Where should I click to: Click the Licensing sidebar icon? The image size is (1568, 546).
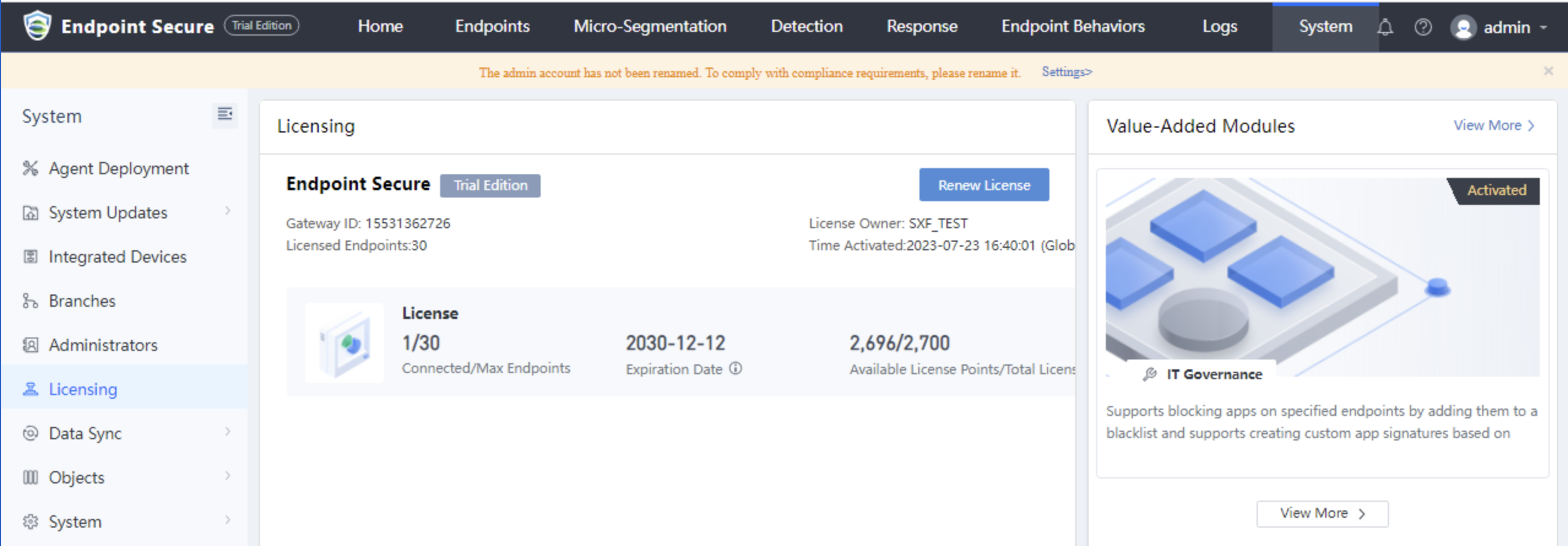click(x=31, y=389)
